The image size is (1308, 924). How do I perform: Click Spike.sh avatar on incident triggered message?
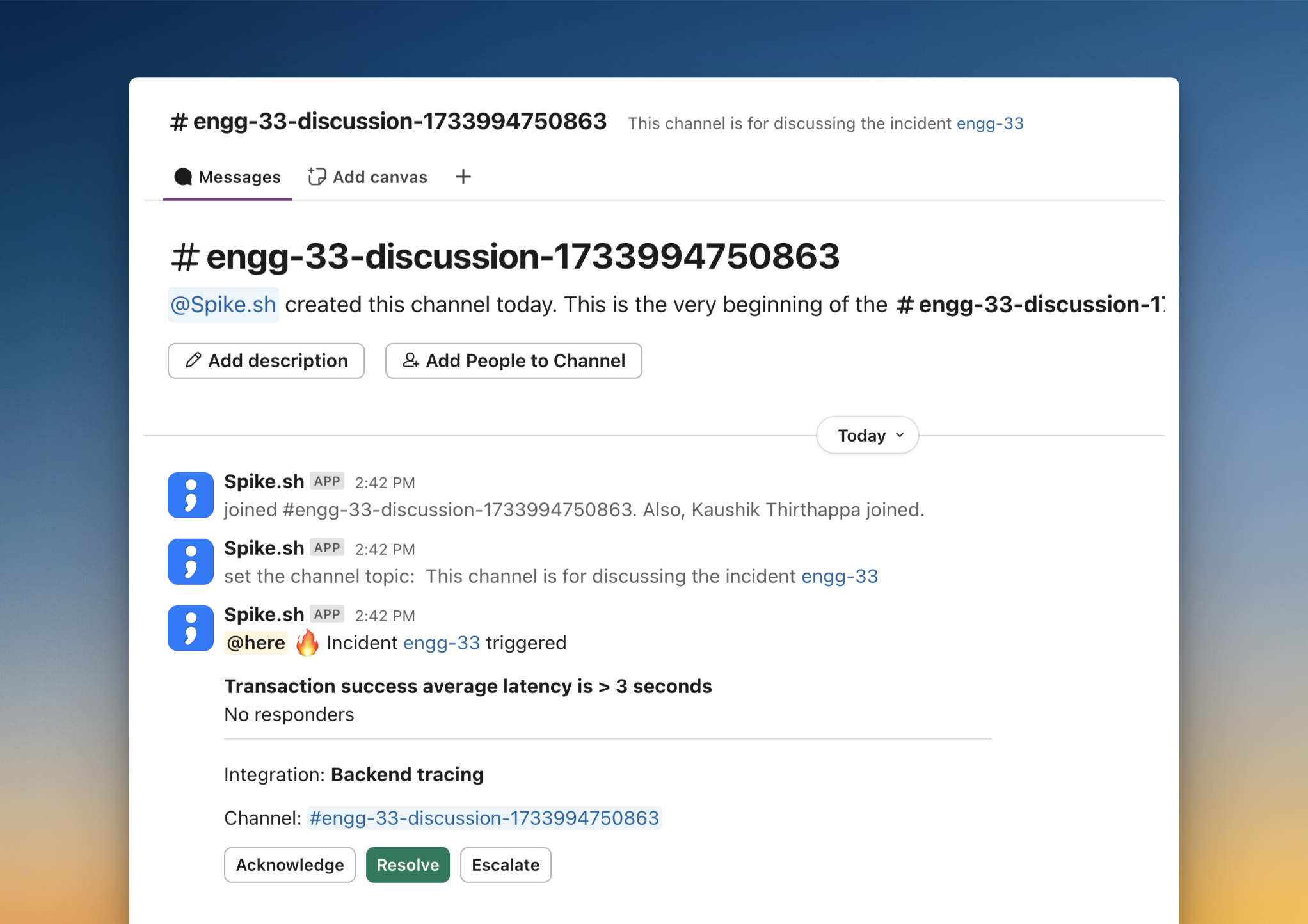190,628
